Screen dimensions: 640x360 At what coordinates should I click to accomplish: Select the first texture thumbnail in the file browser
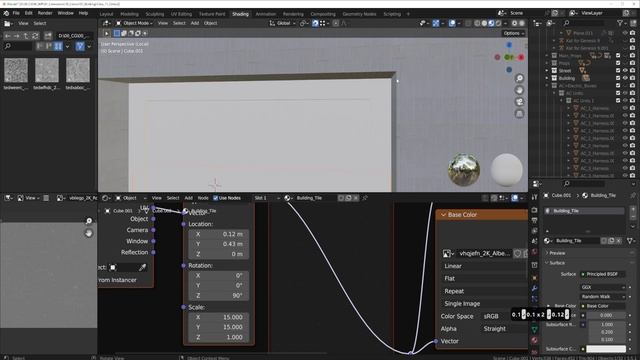16,70
